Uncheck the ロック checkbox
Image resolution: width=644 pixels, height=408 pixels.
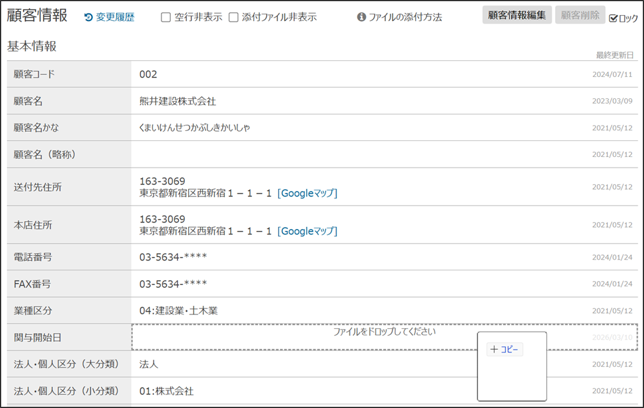point(614,18)
